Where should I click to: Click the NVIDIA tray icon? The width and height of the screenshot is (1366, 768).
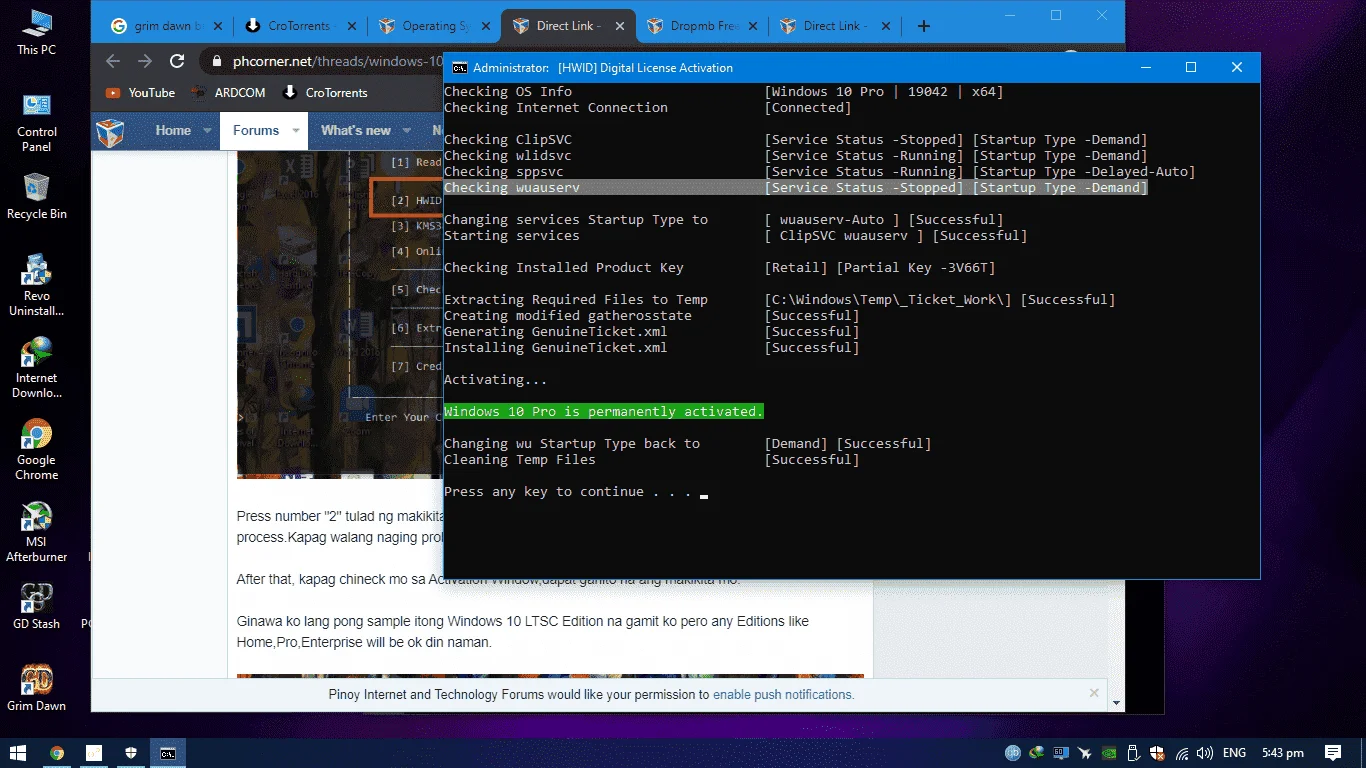[1109, 753]
